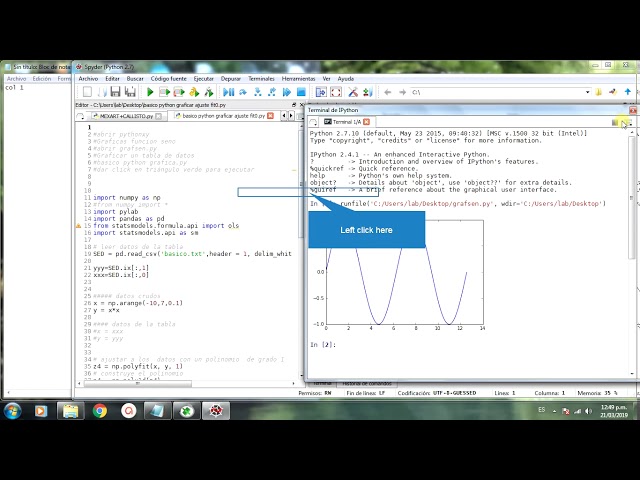Click Spyder icon in the taskbar
This screenshot has height=480, width=640.
216,411
